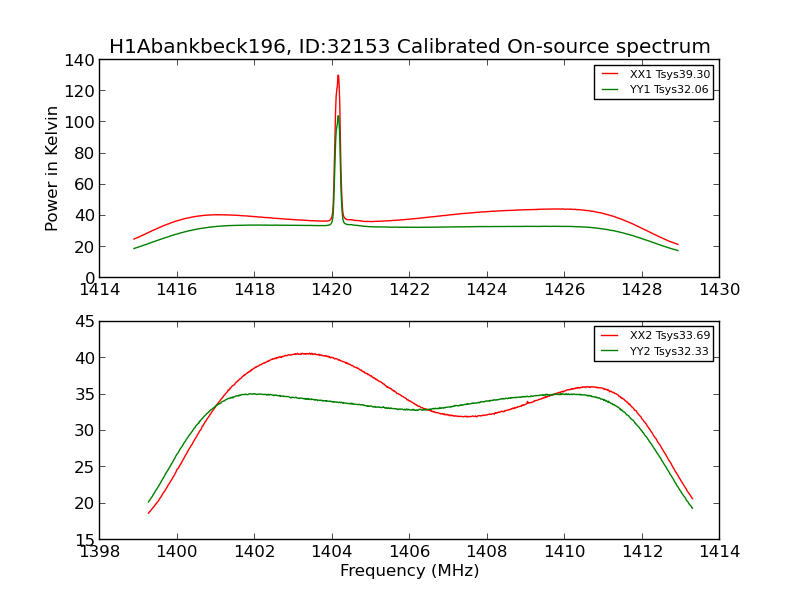This screenshot has height=600, width=800.
Task: Click the 1422 tick label on top plot
Action: 410,290
